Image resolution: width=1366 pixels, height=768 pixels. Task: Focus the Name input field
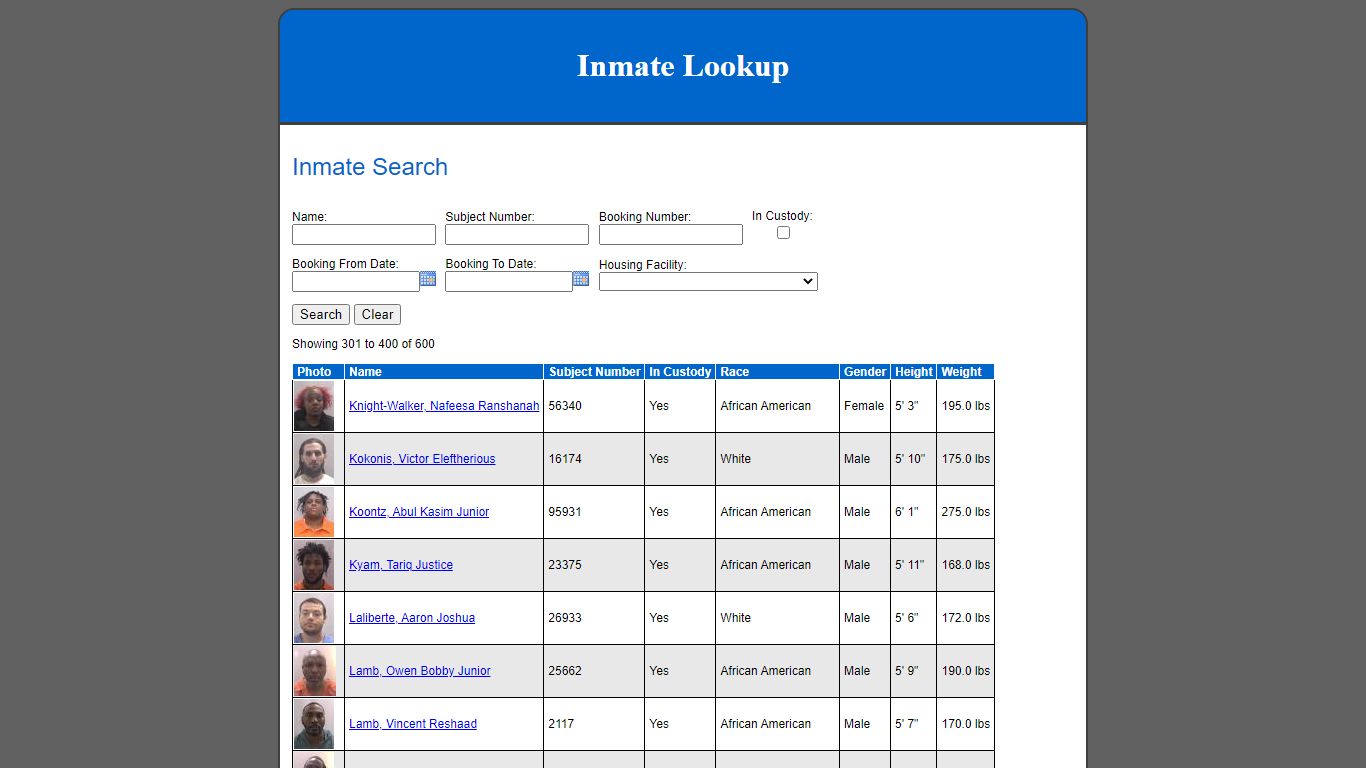[x=364, y=234]
